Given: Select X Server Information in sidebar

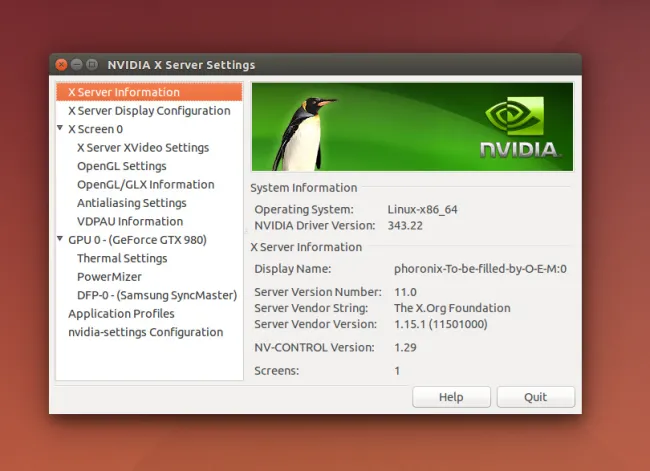Looking at the screenshot, I should pyautogui.click(x=149, y=92).
